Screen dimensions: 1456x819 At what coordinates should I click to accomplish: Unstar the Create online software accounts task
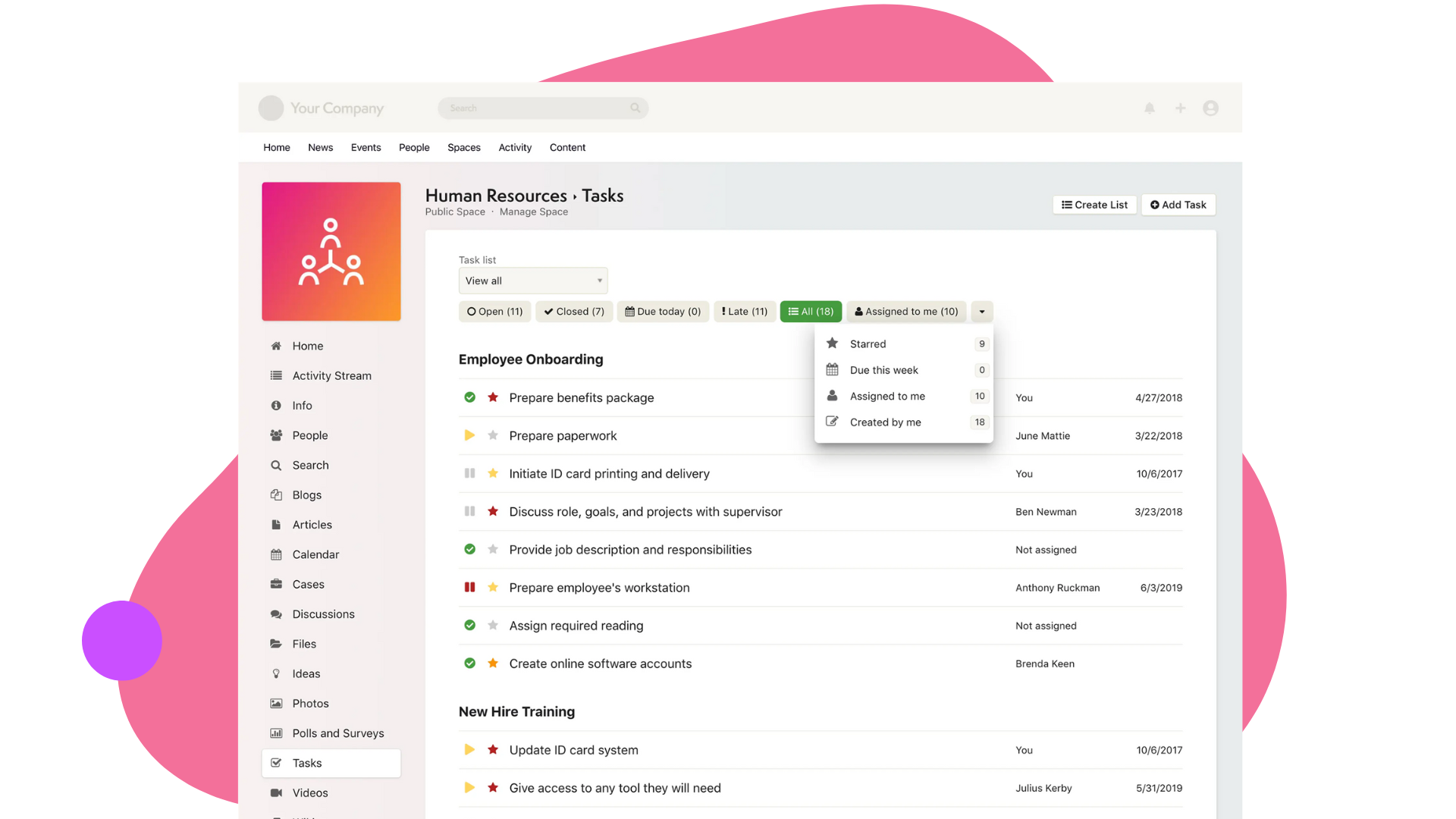pyautogui.click(x=493, y=664)
